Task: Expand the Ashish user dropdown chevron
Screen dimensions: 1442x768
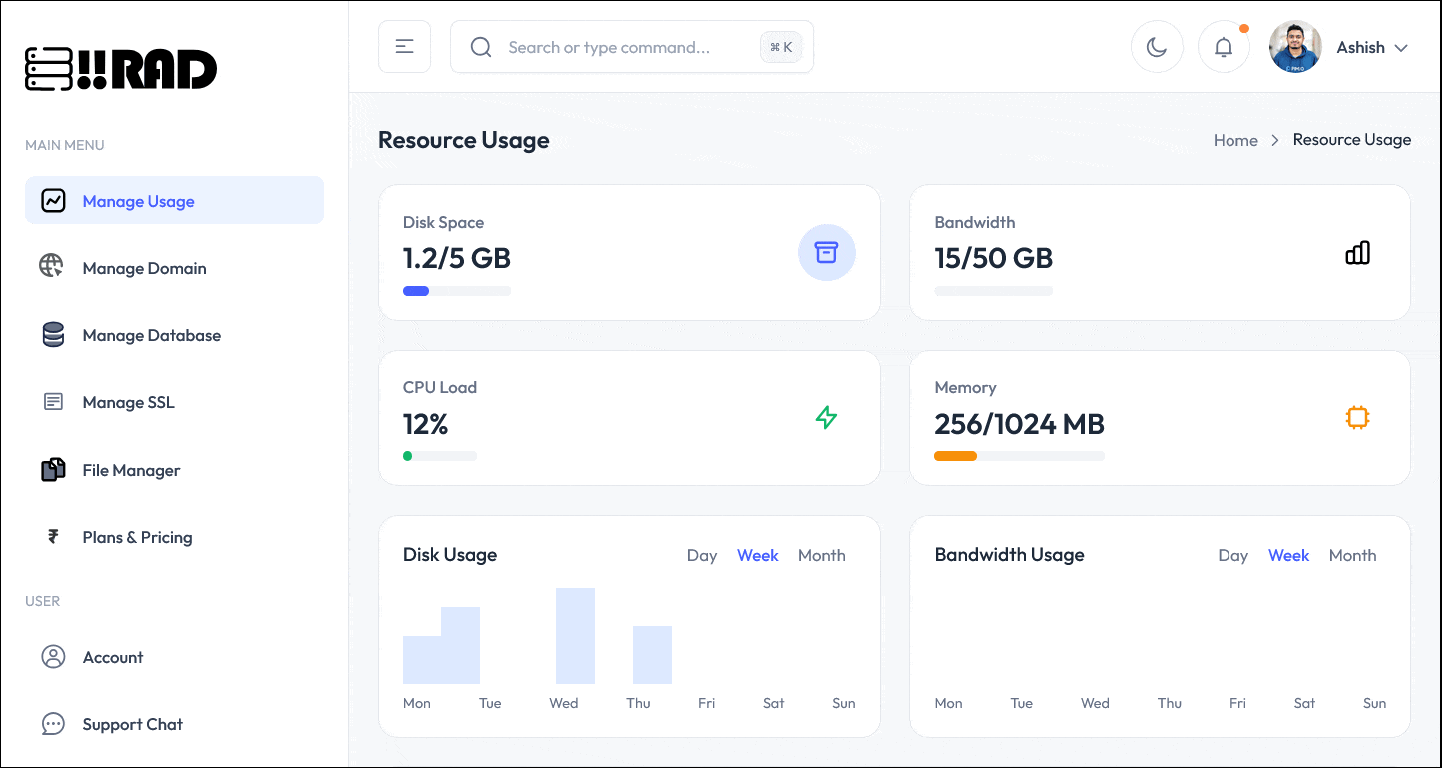Action: [1401, 48]
